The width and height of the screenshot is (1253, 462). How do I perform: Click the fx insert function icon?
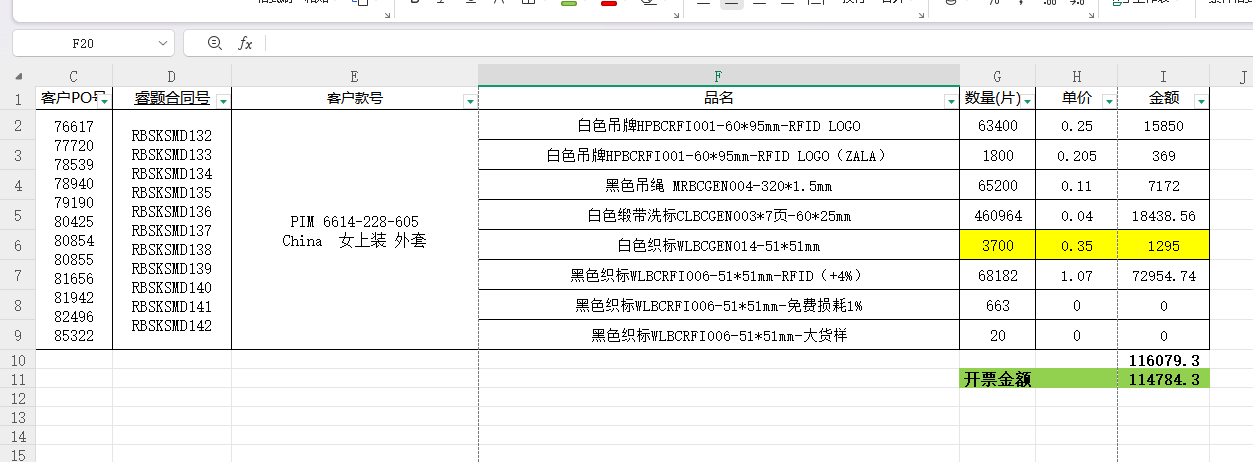[245, 43]
